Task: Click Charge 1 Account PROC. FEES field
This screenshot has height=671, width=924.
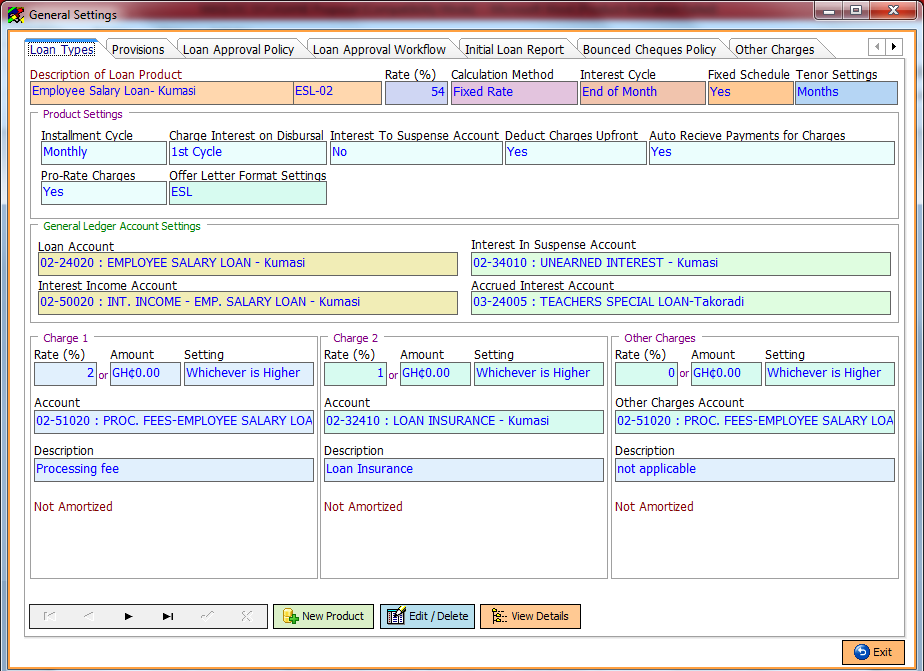Action: [x=174, y=422]
